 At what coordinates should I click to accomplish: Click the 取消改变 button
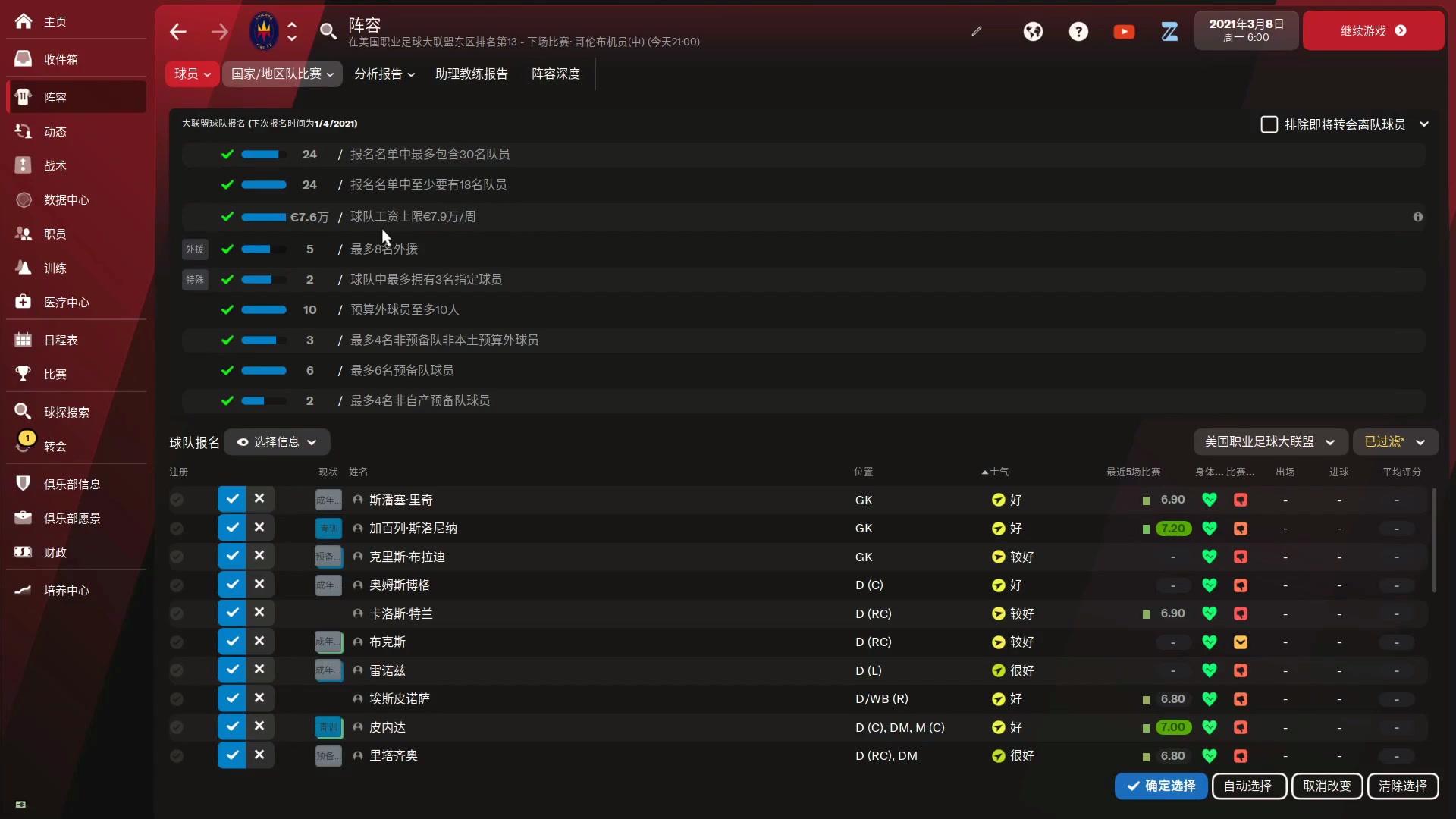tap(1327, 786)
